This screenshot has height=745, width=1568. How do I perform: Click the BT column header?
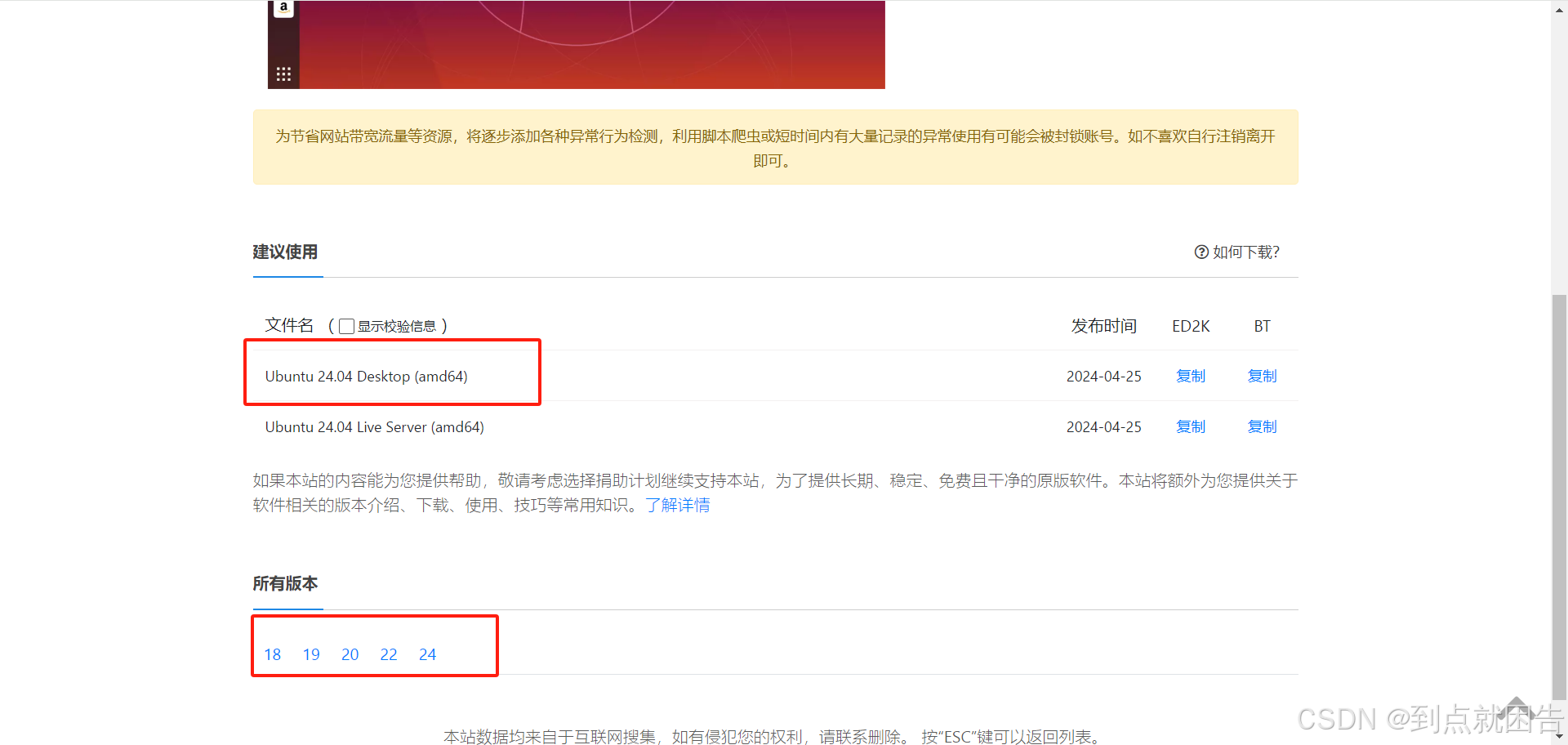pyautogui.click(x=1262, y=326)
